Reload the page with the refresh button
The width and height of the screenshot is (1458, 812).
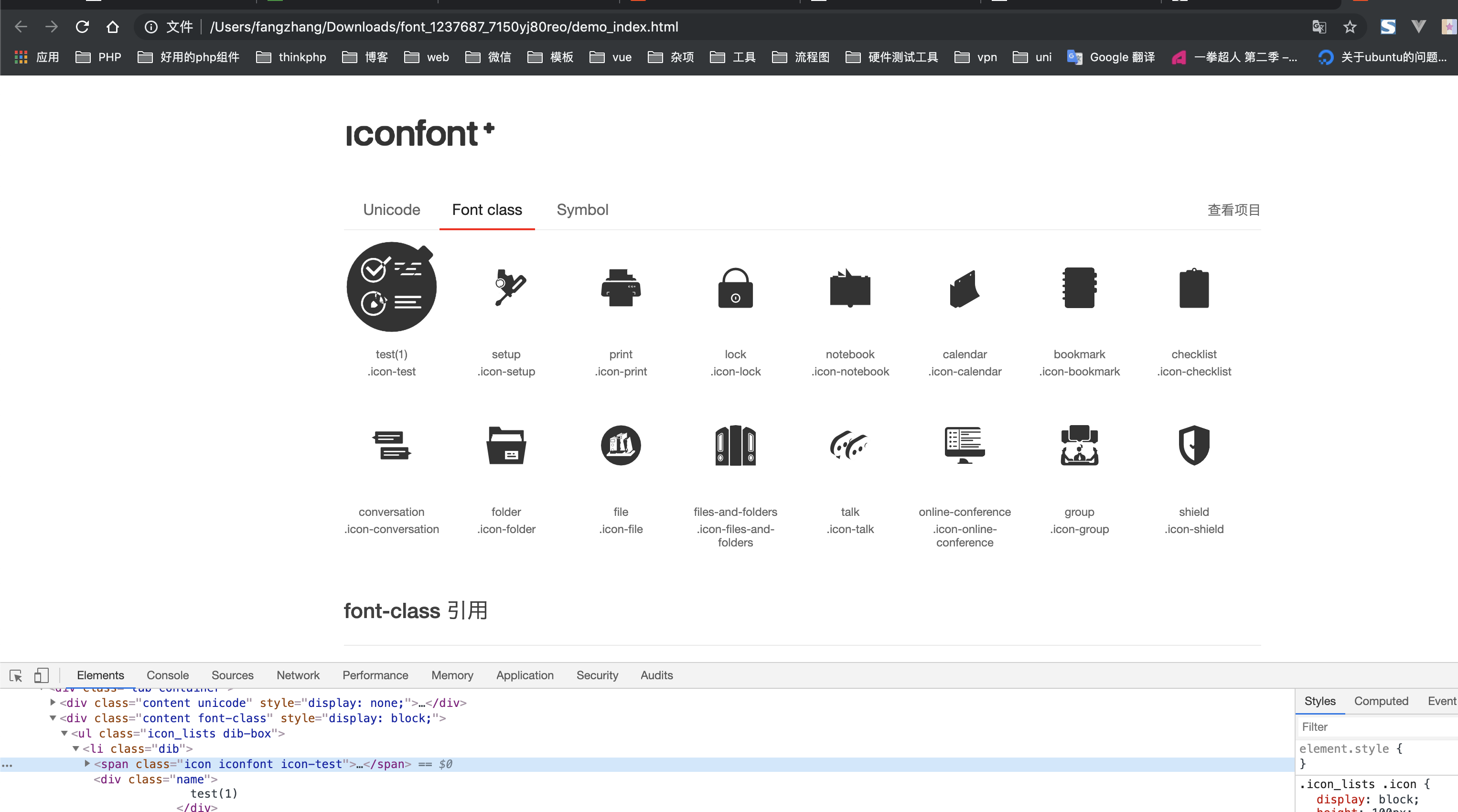(83, 27)
